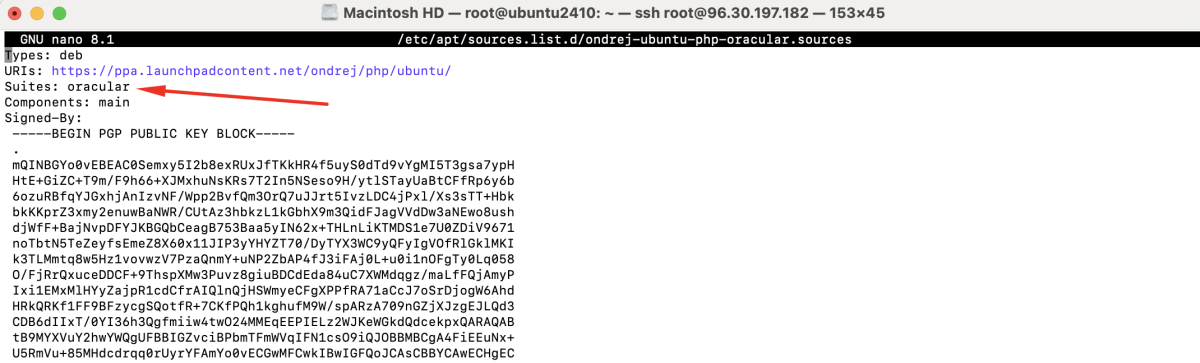Place cursor on 'Types: deb' line

click(x=43, y=55)
